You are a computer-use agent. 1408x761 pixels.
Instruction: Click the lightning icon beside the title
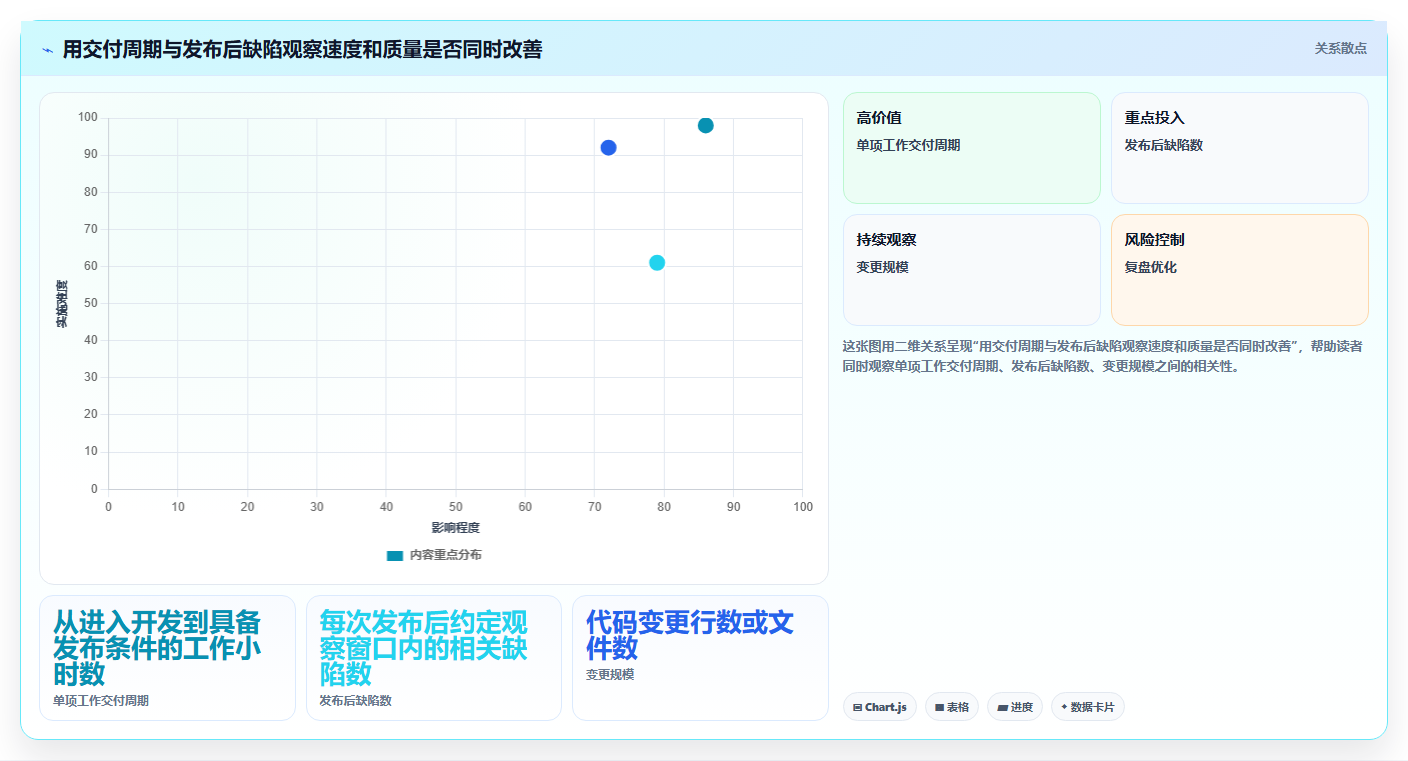pyautogui.click(x=47, y=50)
